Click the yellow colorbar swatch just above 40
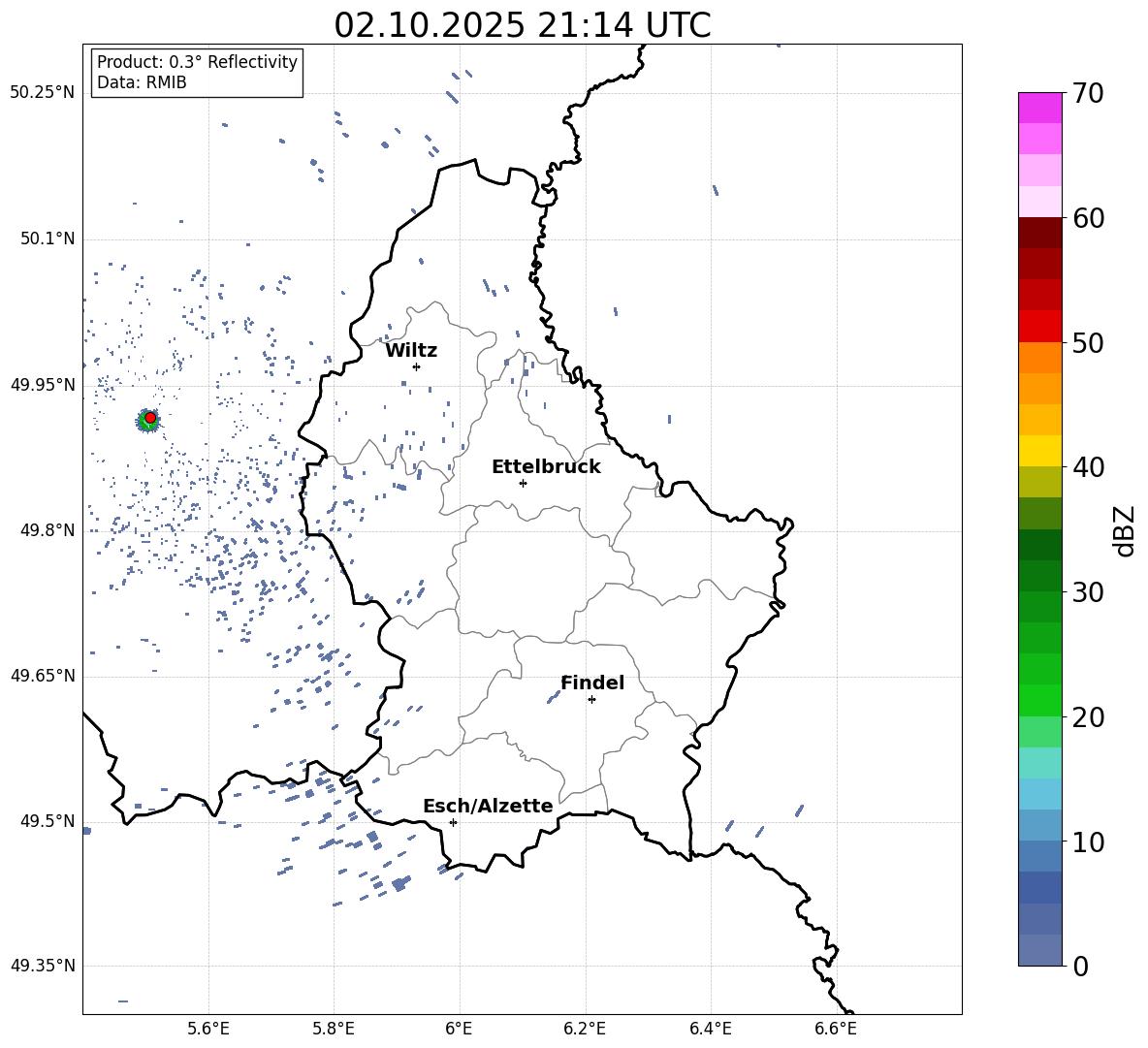Image resolution: width=1148 pixels, height=1048 pixels. tap(1039, 451)
